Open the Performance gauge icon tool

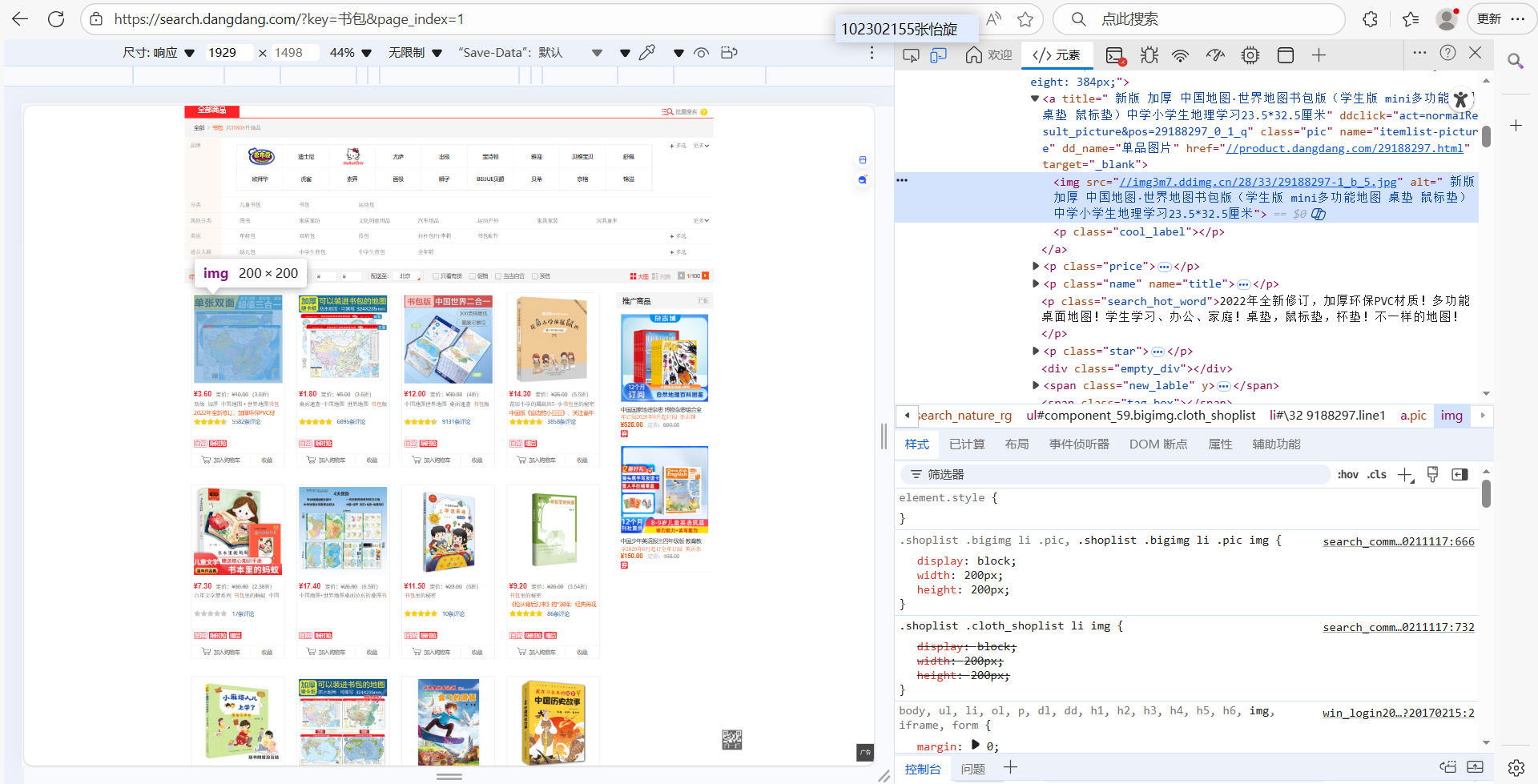[x=1215, y=54]
